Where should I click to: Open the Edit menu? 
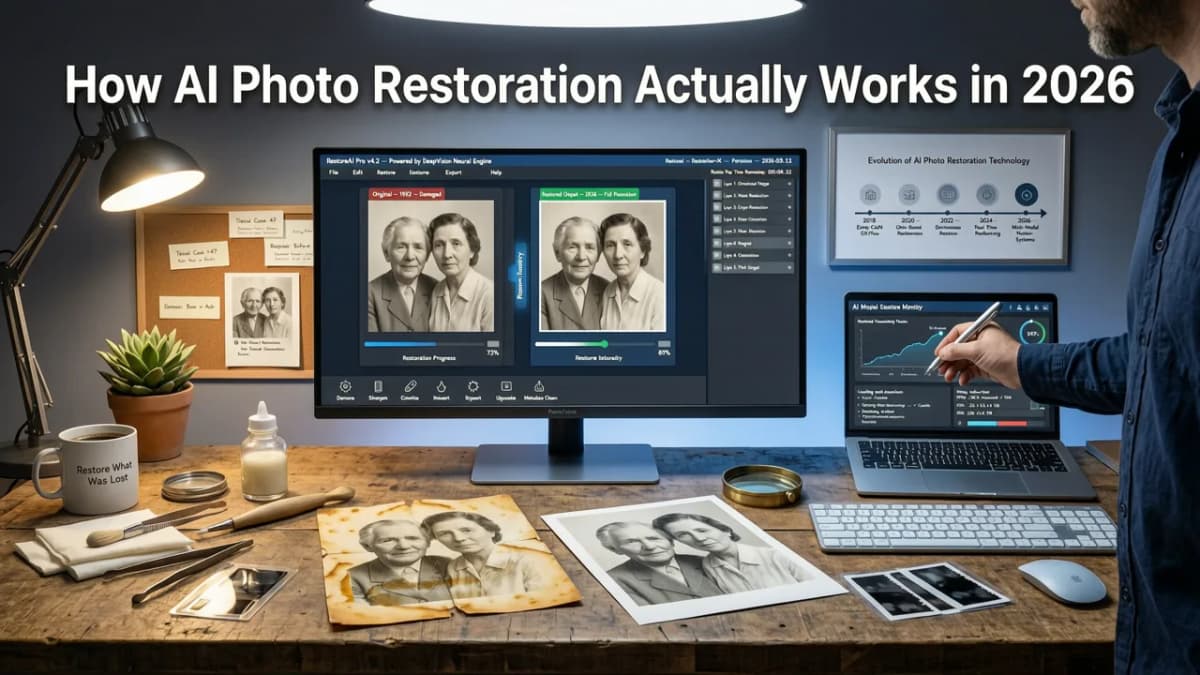[358, 172]
